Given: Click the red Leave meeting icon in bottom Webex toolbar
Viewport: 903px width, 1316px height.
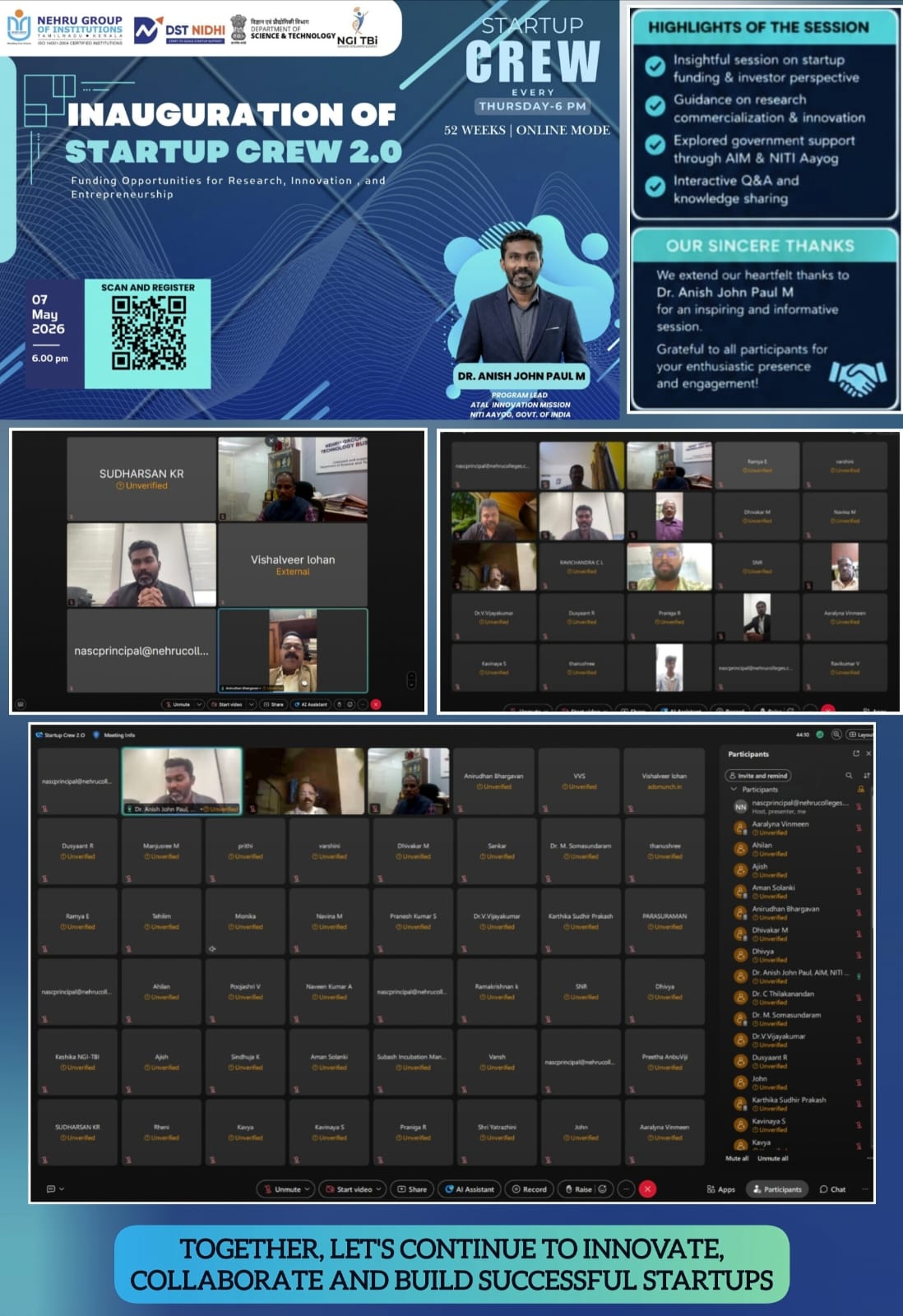Looking at the screenshot, I should [647, 1189].
